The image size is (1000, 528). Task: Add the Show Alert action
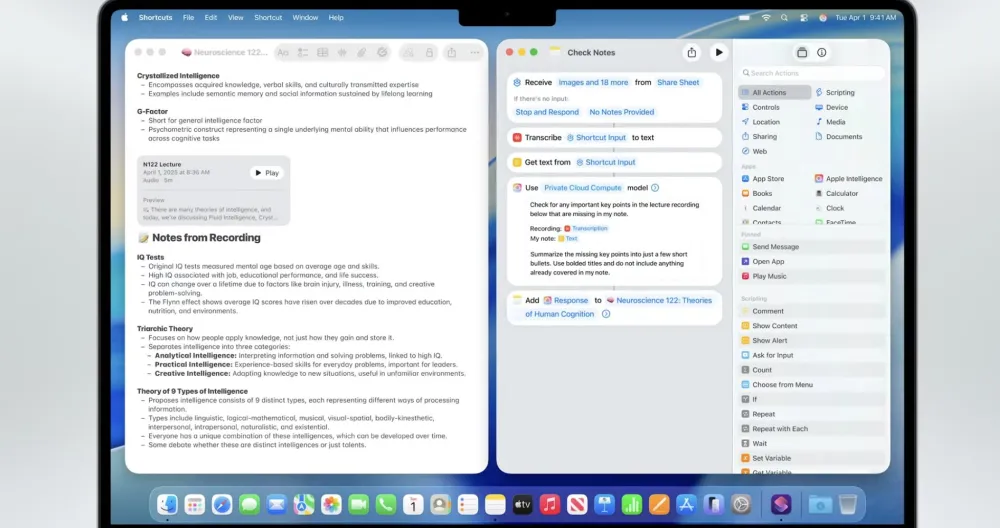coord(811,341)
